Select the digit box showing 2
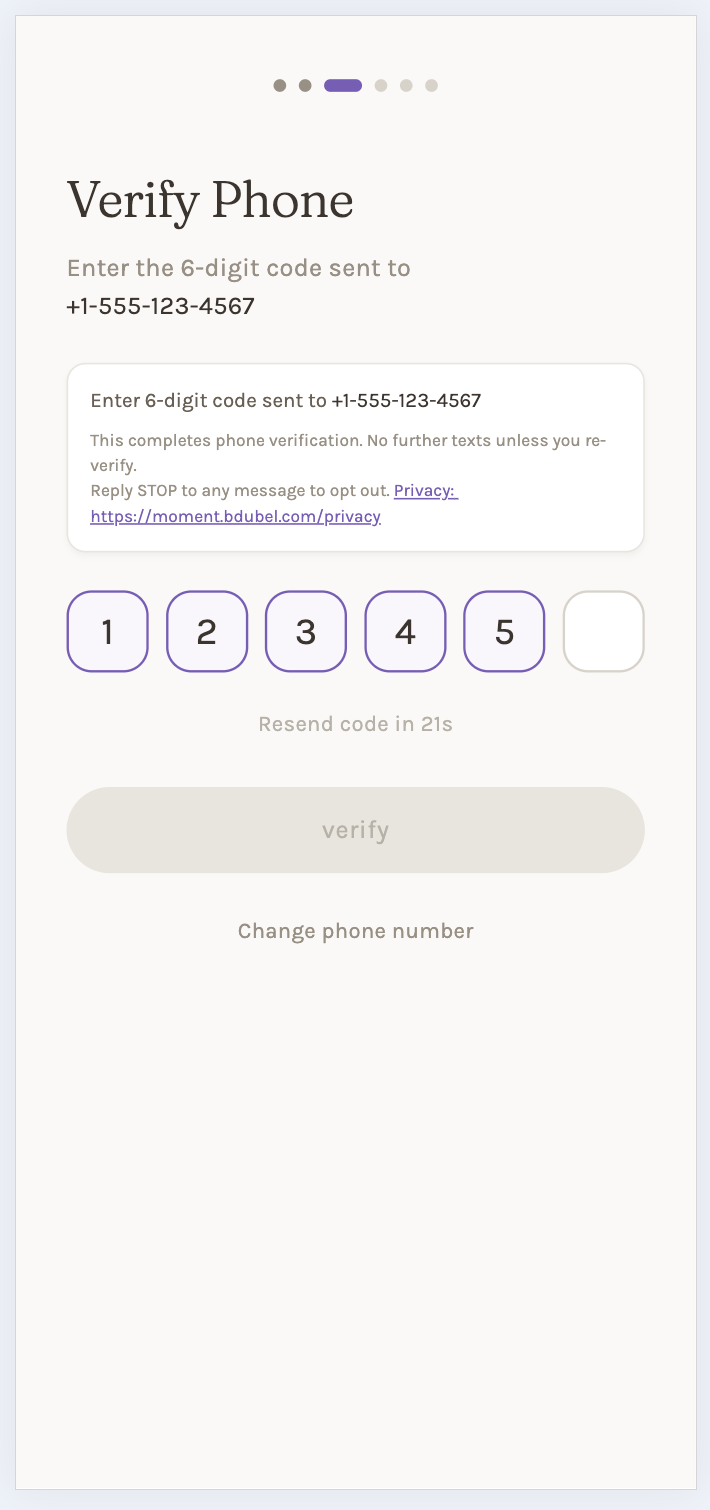710x1510 pixels. click(x=207, y=631)
